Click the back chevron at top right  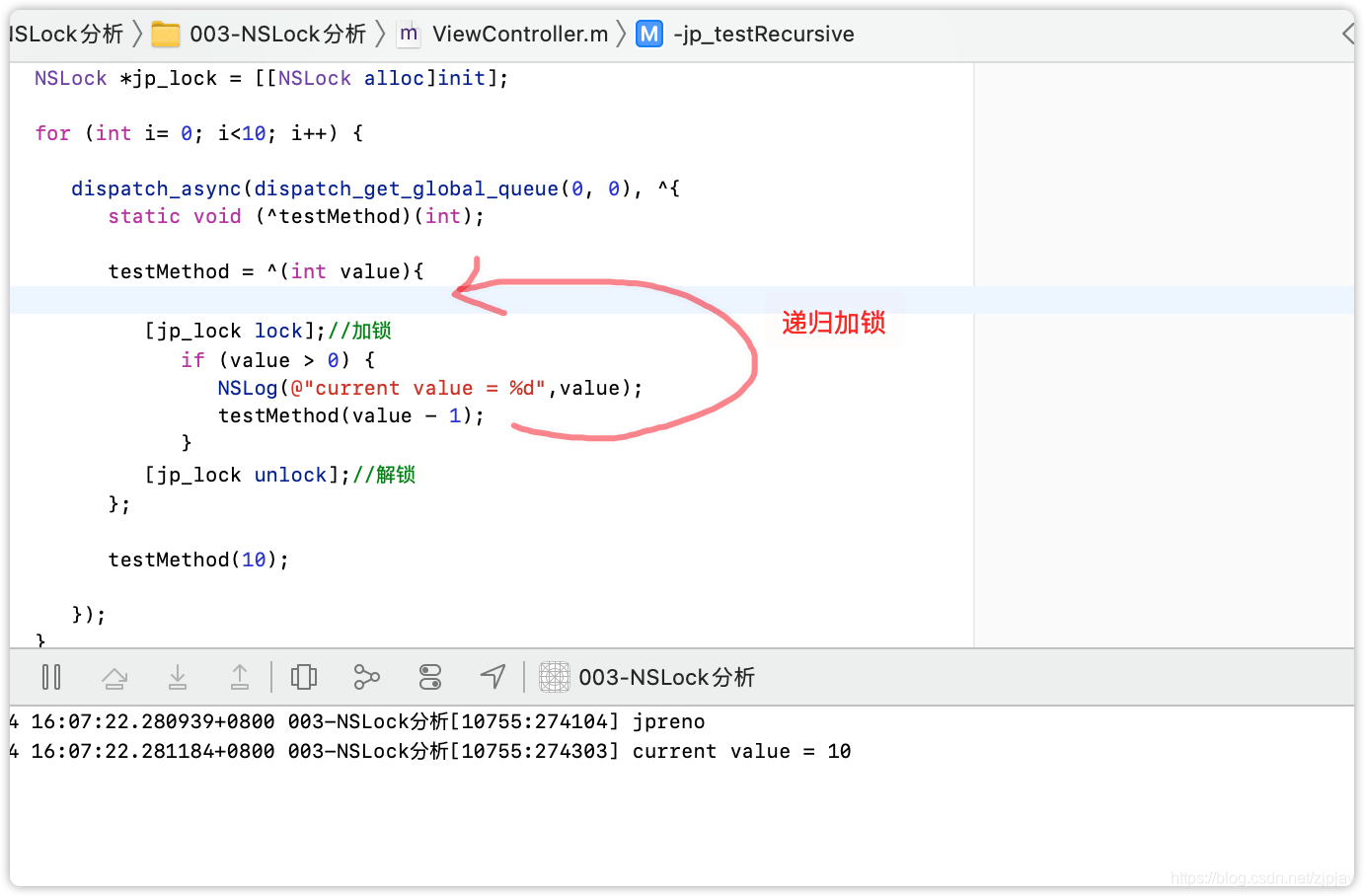coord(1348,35)
